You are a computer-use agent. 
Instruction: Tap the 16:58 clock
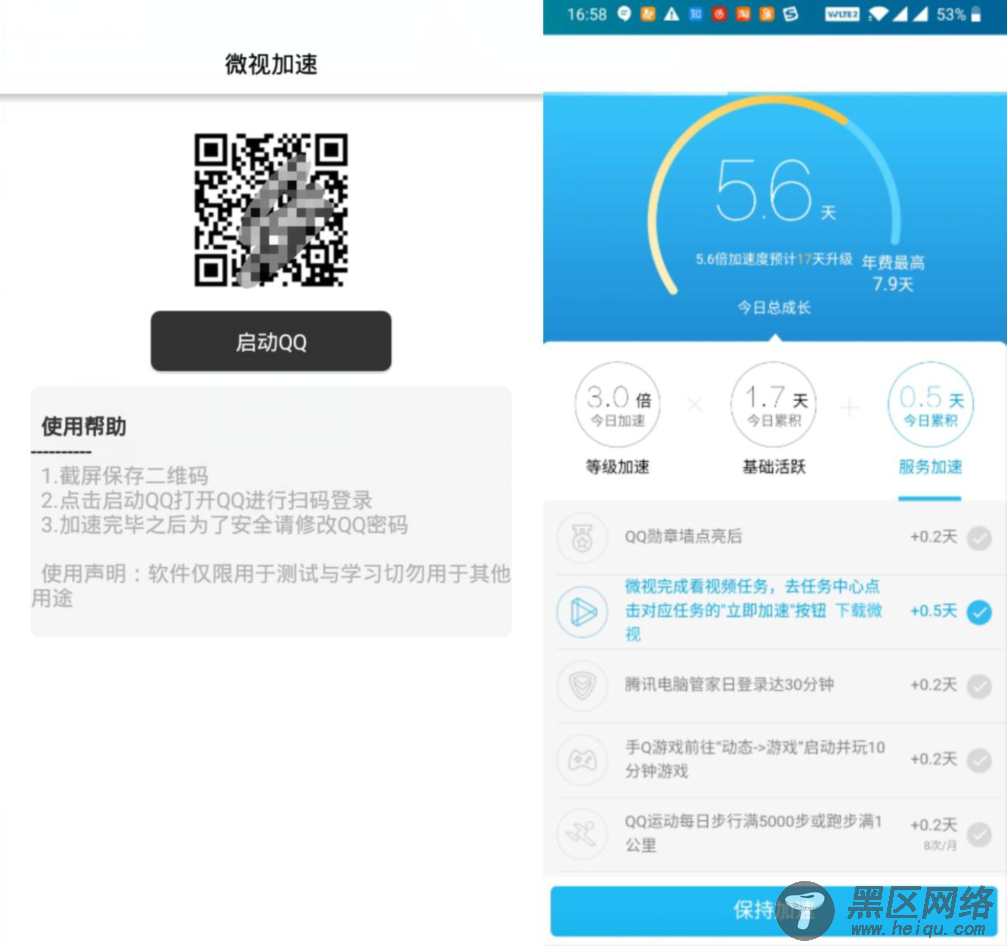587,14
